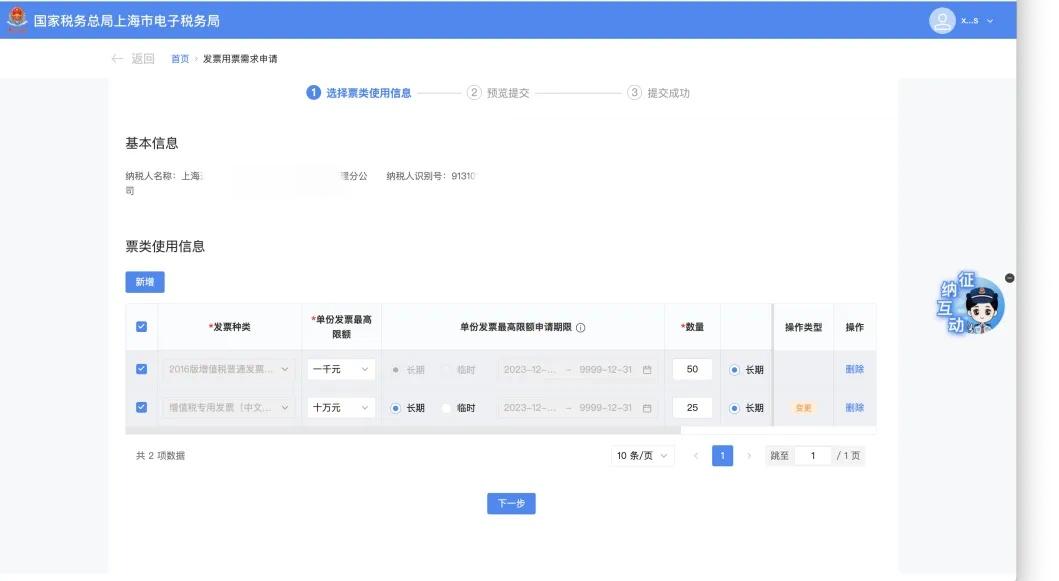Viewport: 1059px width, 581px height.
Task: Click step 2 预览提交 in the progress bar
Action: [x=498, y=93]
